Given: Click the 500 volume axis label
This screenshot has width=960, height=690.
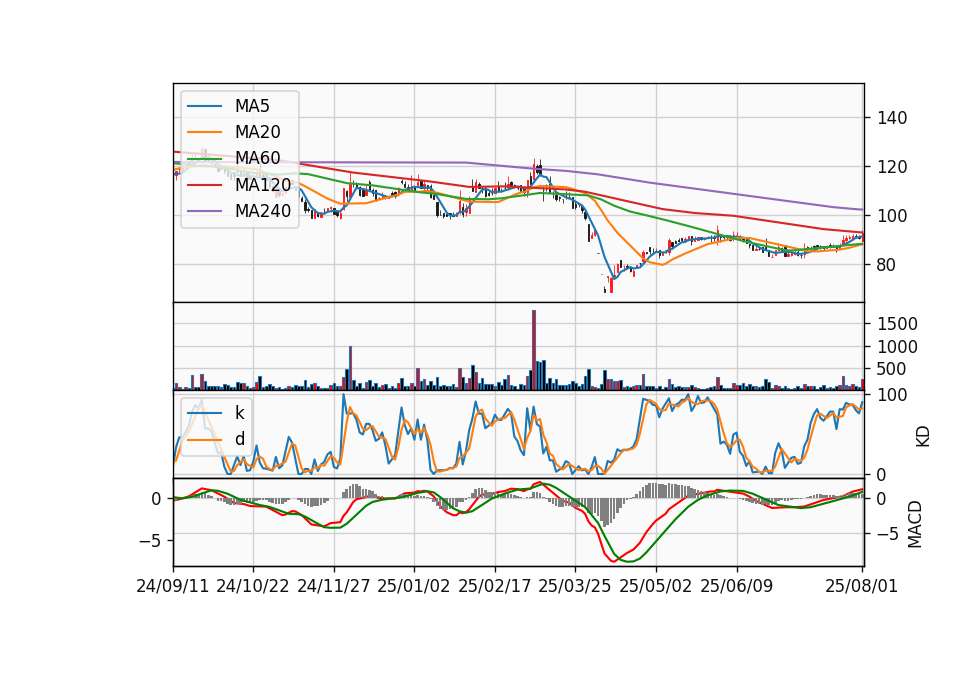Looking at the screenshot, I should click(892, 369).
